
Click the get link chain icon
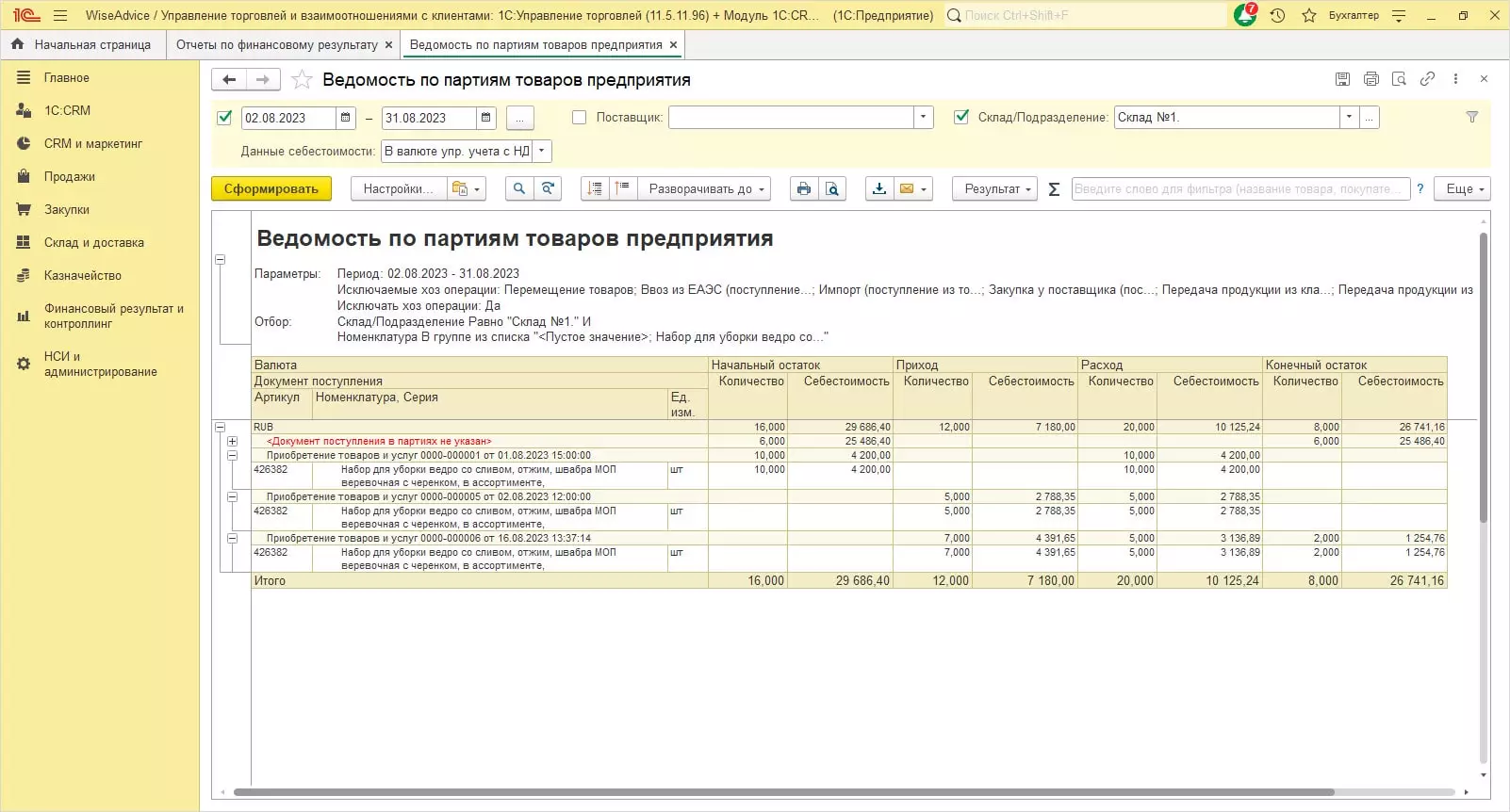tap(1427, 79)
